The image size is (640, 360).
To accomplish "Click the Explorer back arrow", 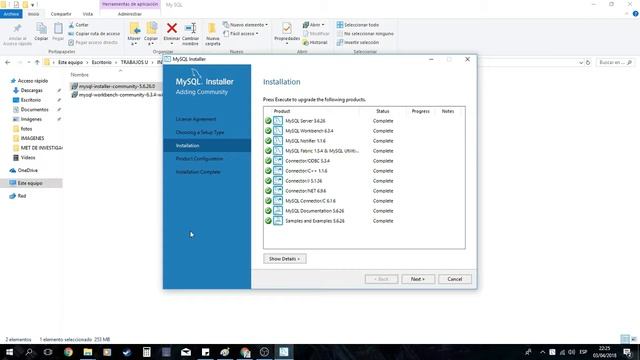I will (x=8, y=62).
